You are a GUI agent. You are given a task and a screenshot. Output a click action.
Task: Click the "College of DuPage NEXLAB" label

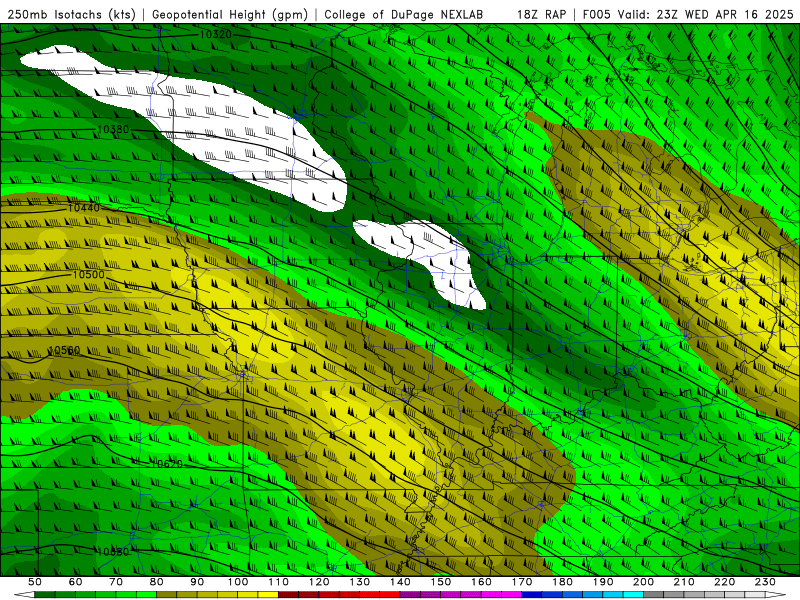(404, 14)
